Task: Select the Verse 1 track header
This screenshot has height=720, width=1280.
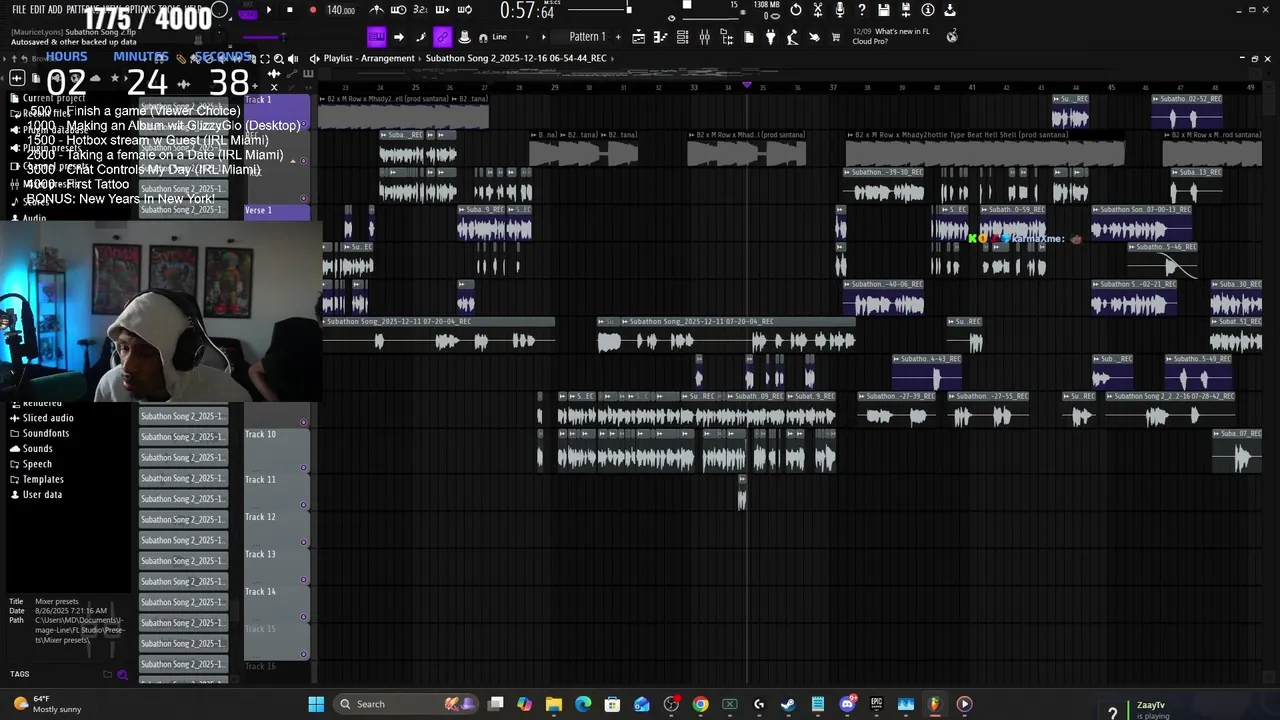Action: click(276, 211)
